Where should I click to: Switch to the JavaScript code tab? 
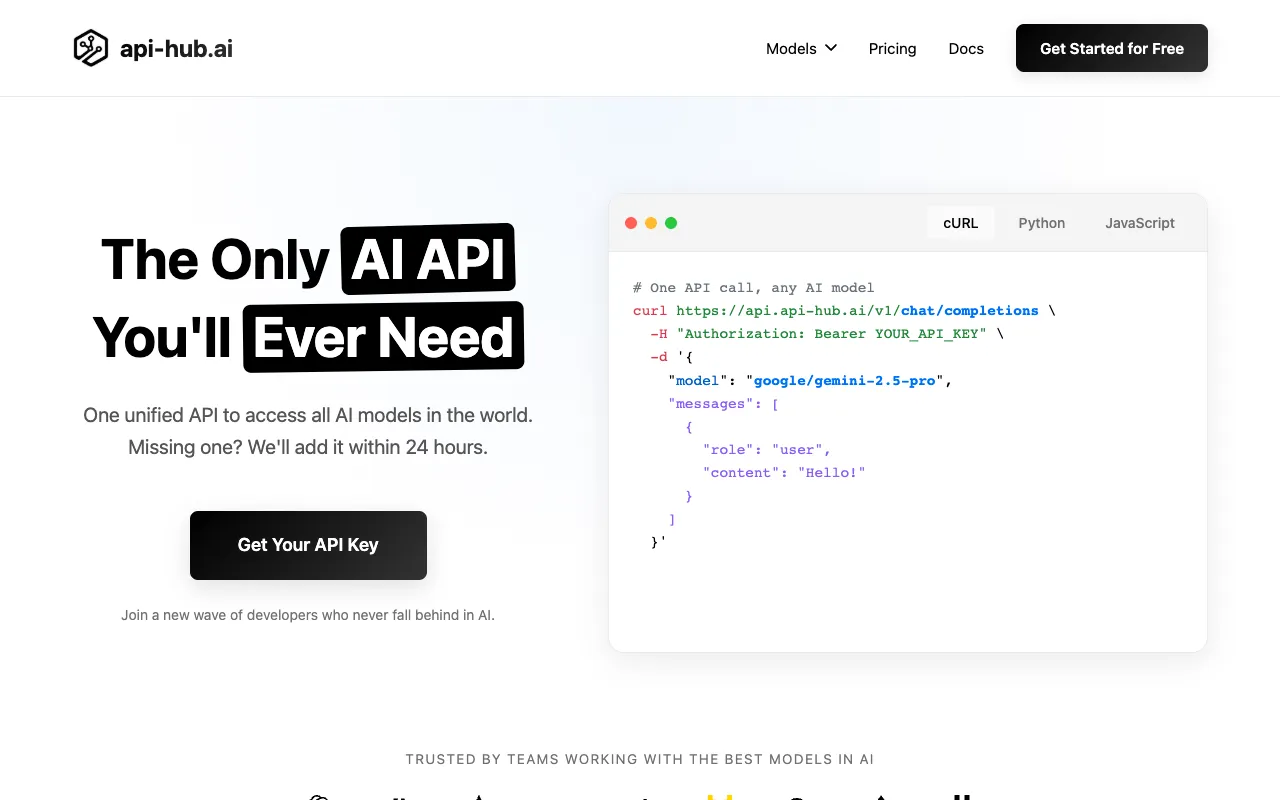(1140, 223)
